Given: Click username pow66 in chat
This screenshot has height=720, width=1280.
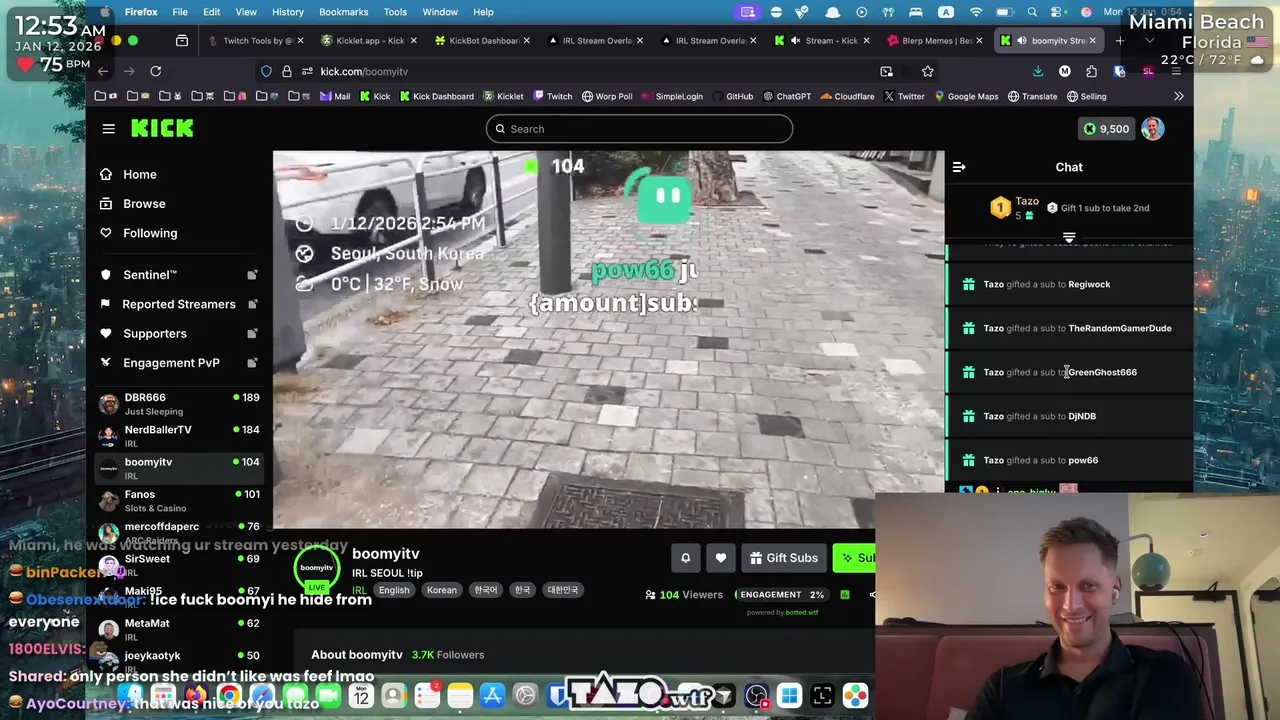Looking at the screenshot, I should (x=1083, y=460).
